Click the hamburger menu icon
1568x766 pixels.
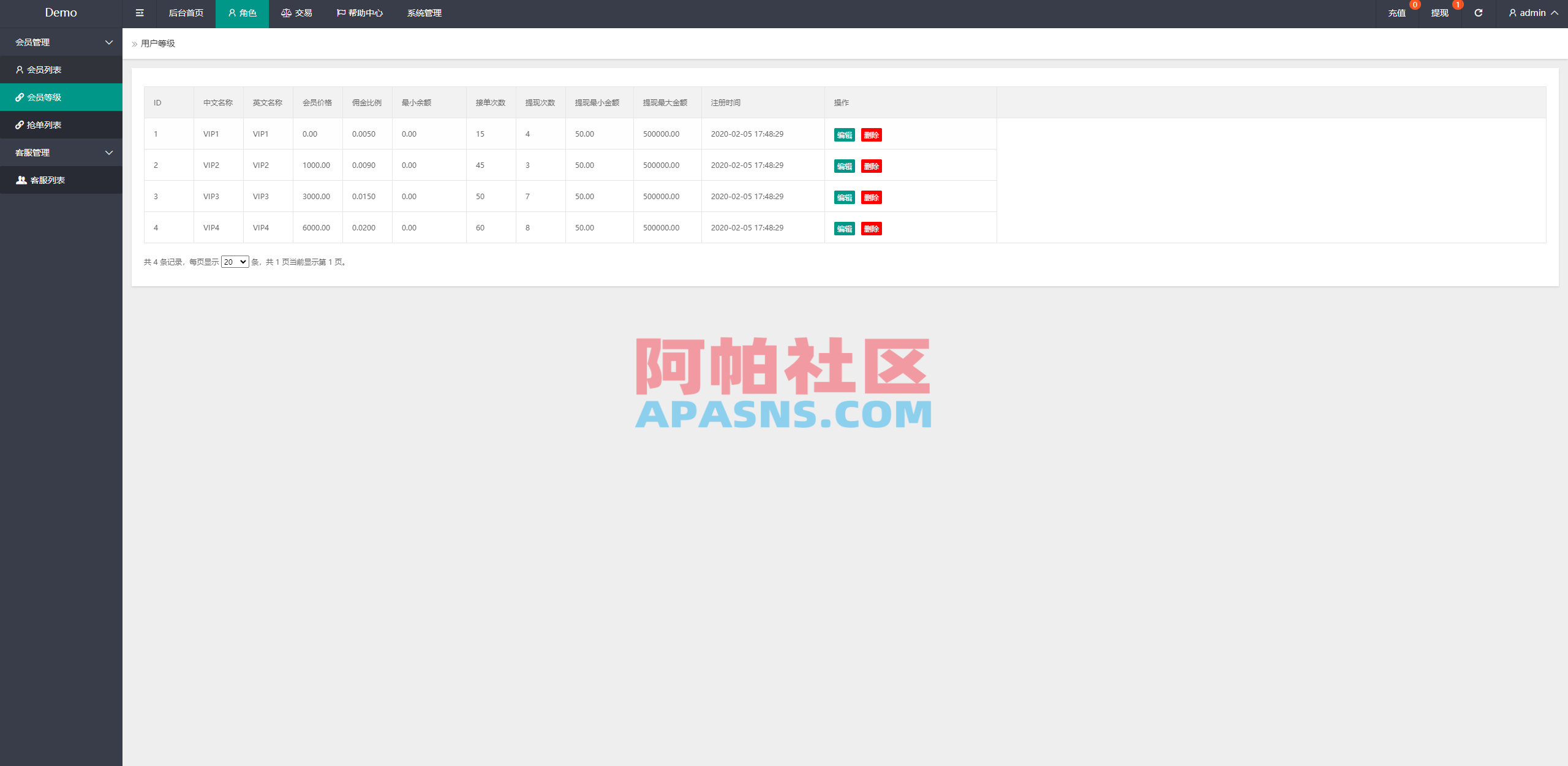pos(139,13)
